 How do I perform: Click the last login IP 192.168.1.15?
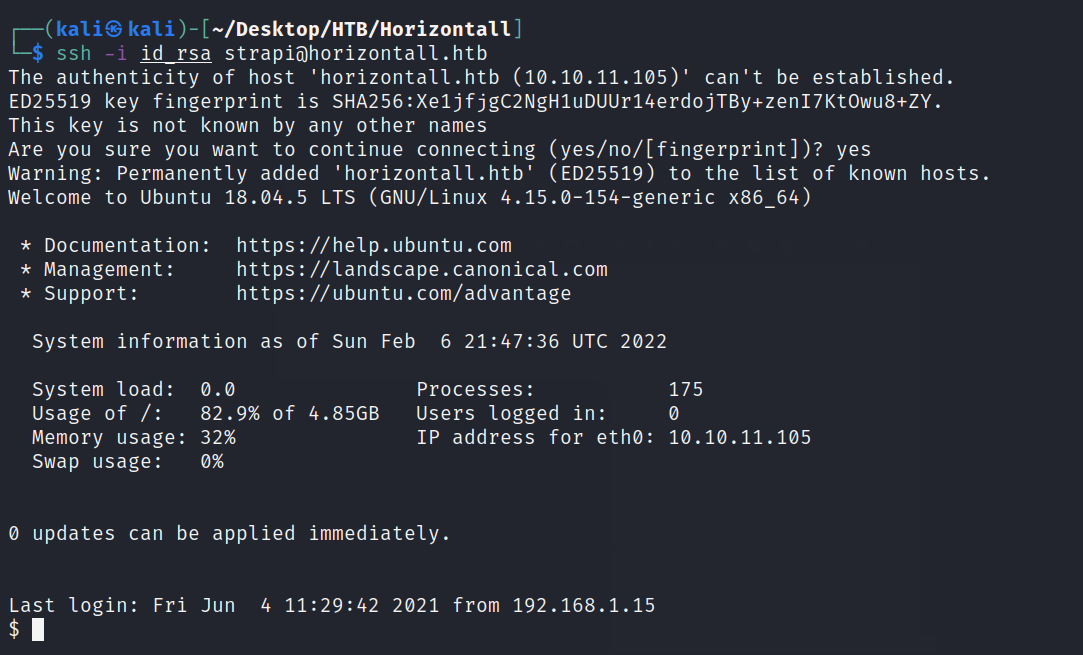[583, 605]
